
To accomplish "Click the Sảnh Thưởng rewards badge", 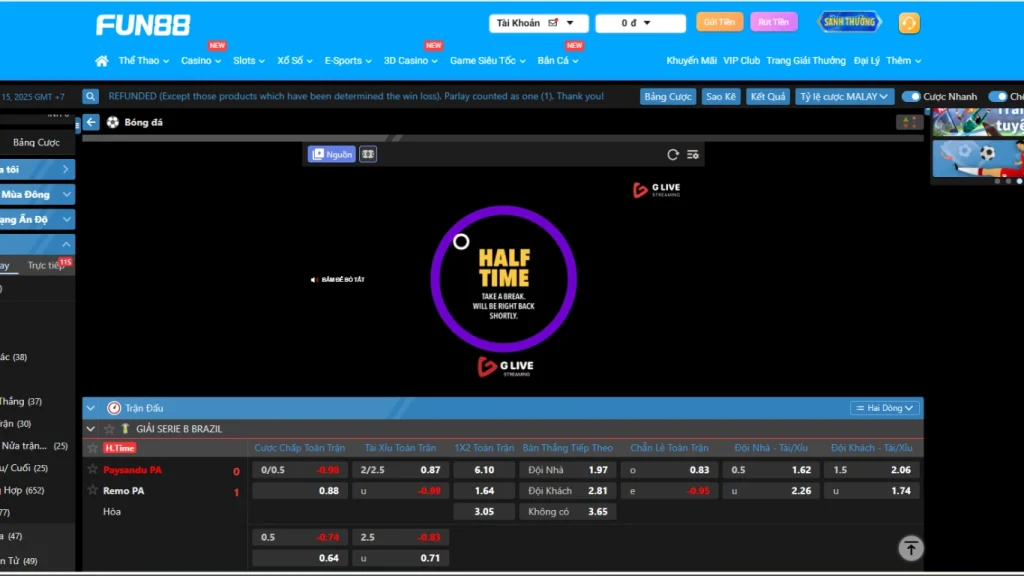I will tap(849, 22).
